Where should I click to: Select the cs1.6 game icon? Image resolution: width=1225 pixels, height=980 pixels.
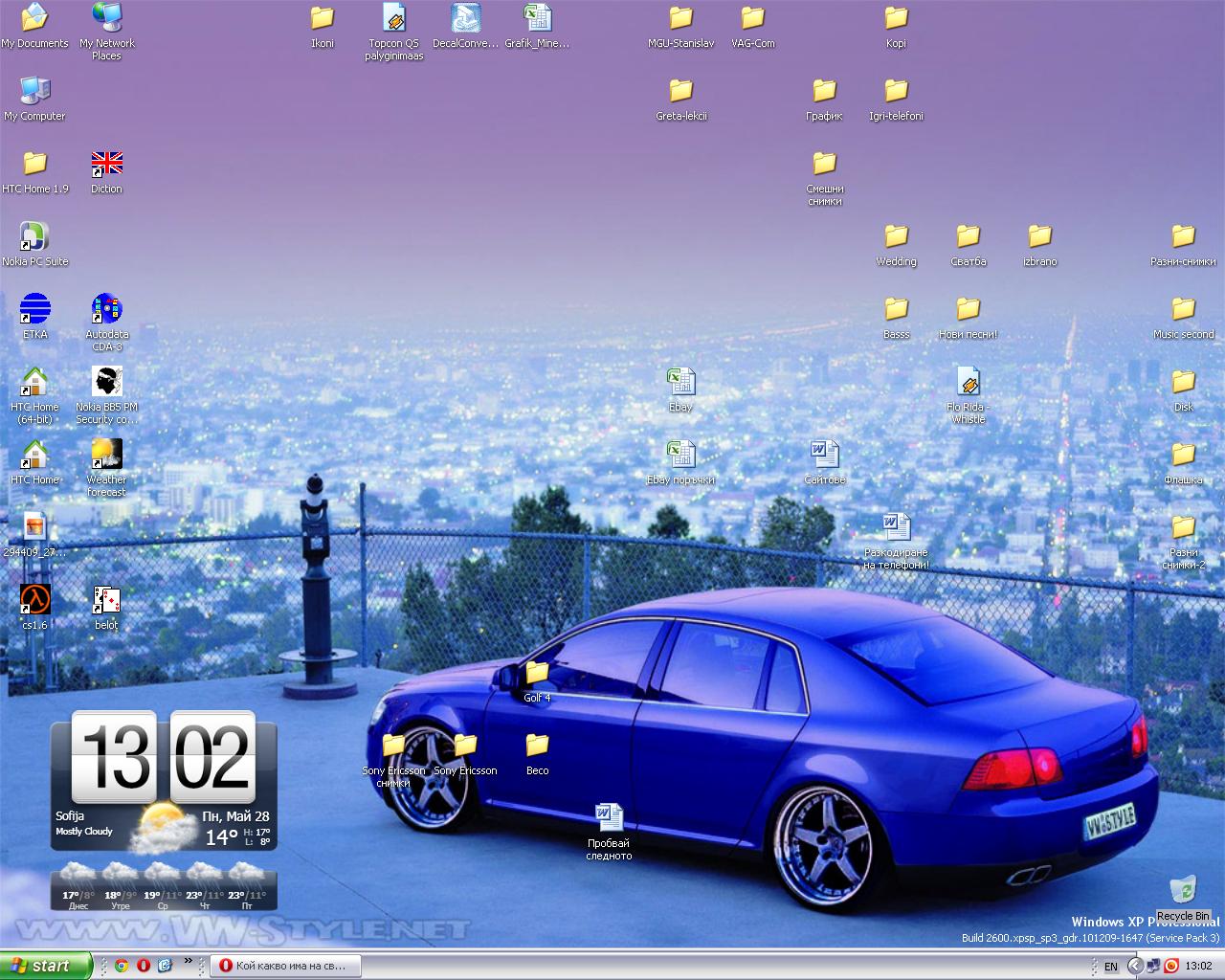34,601
